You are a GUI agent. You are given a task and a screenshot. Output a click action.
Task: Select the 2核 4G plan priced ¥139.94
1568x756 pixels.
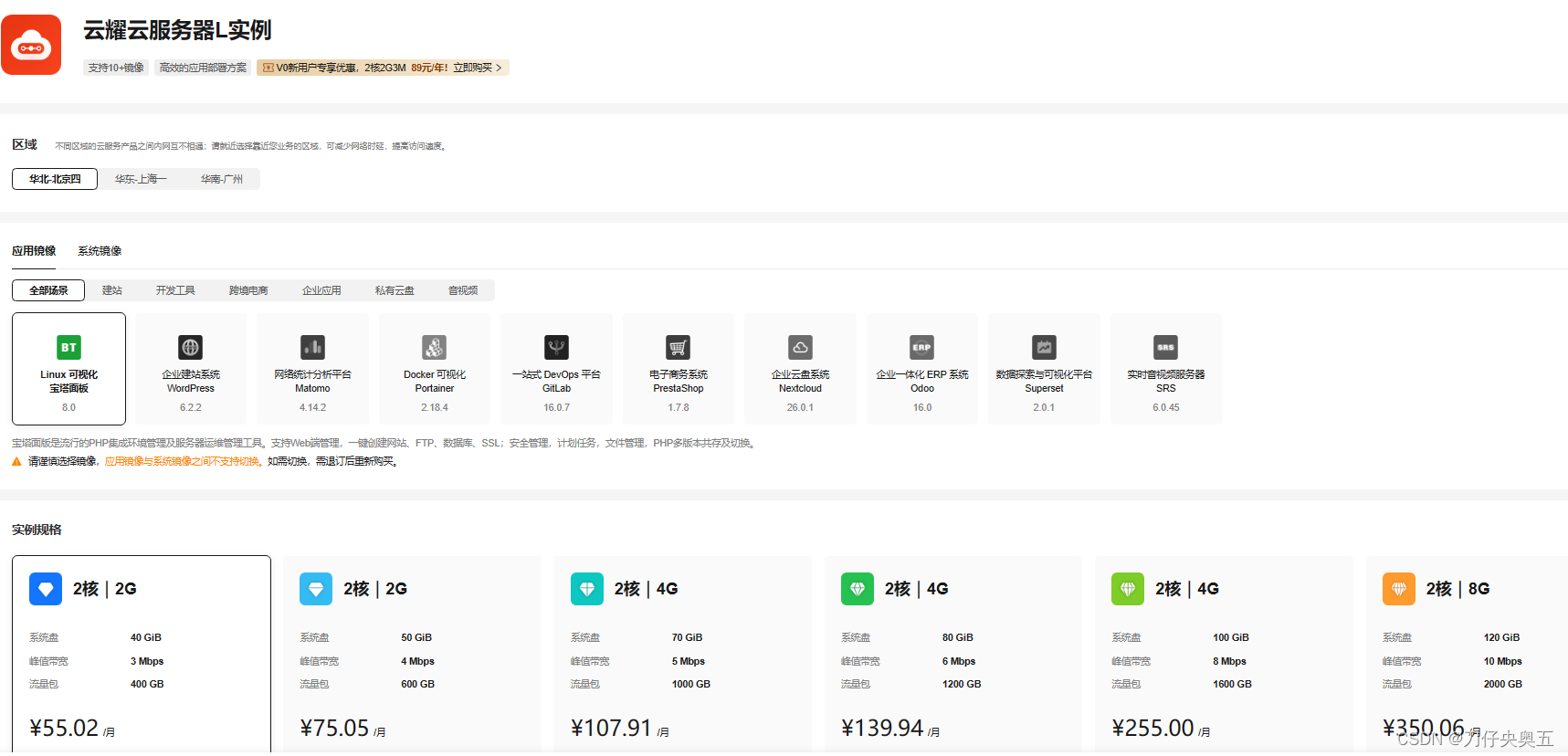(953, 654)
